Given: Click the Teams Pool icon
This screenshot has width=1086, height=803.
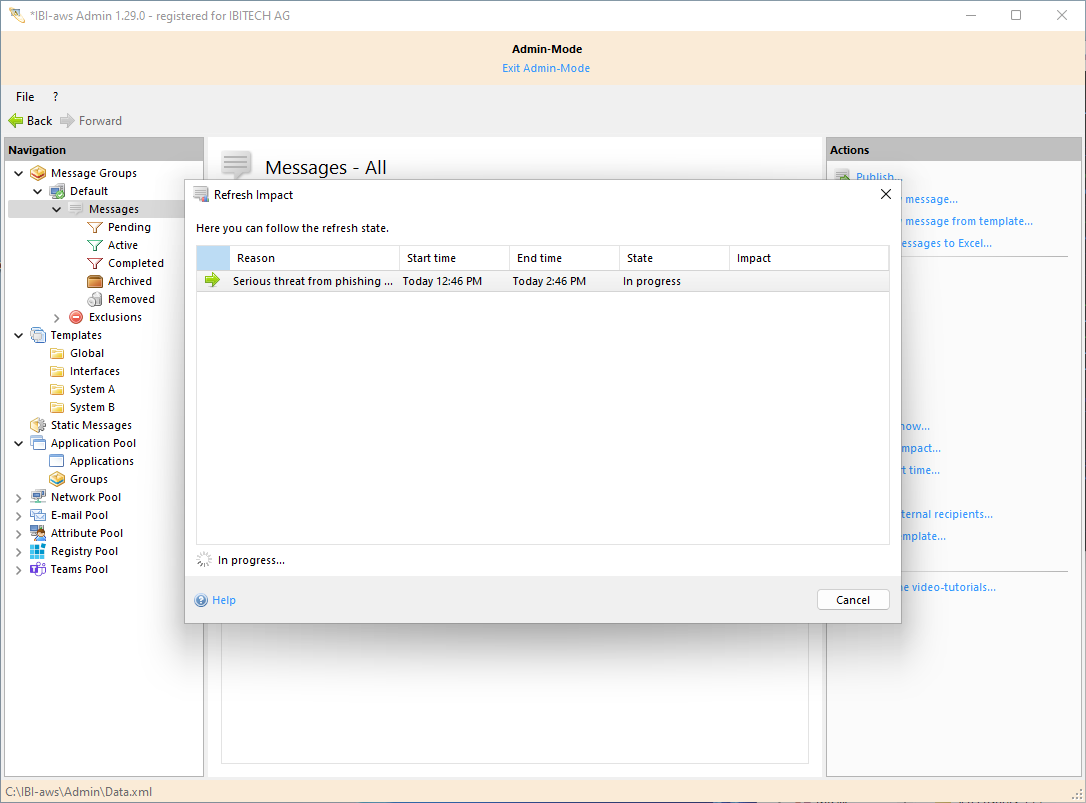Looking at the screenshot, I should pos(38,569).
